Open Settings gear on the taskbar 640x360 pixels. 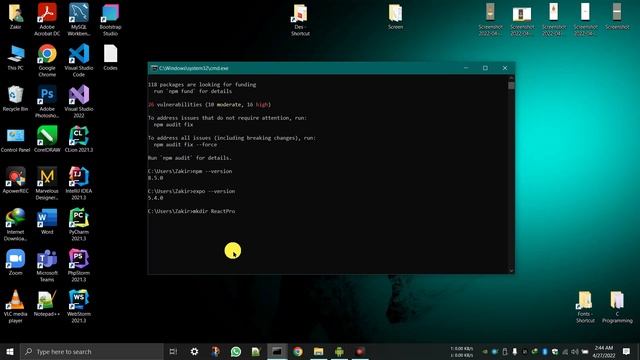point(194,351)
